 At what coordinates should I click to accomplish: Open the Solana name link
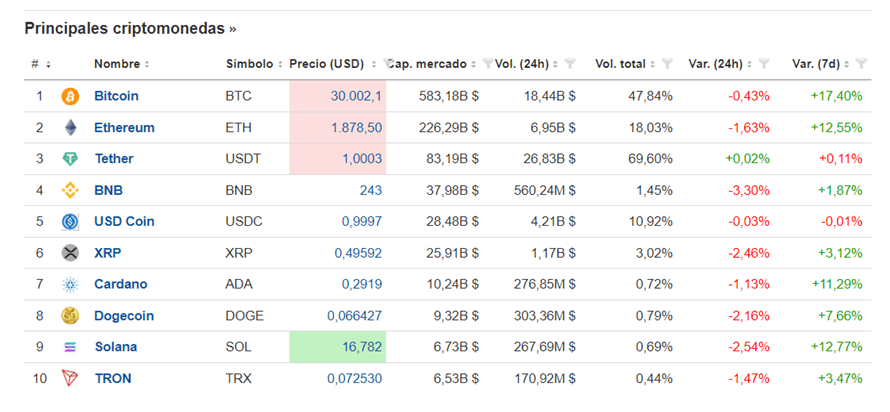[x=116, y=347]
